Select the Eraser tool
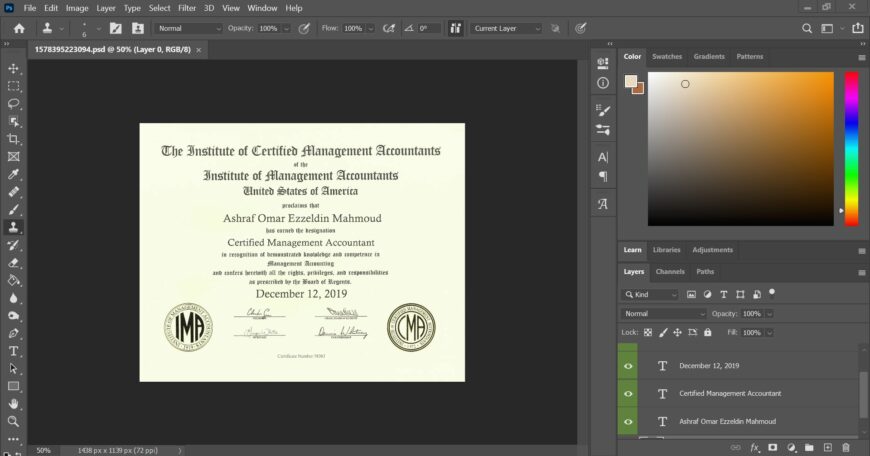 click(13, 263)
